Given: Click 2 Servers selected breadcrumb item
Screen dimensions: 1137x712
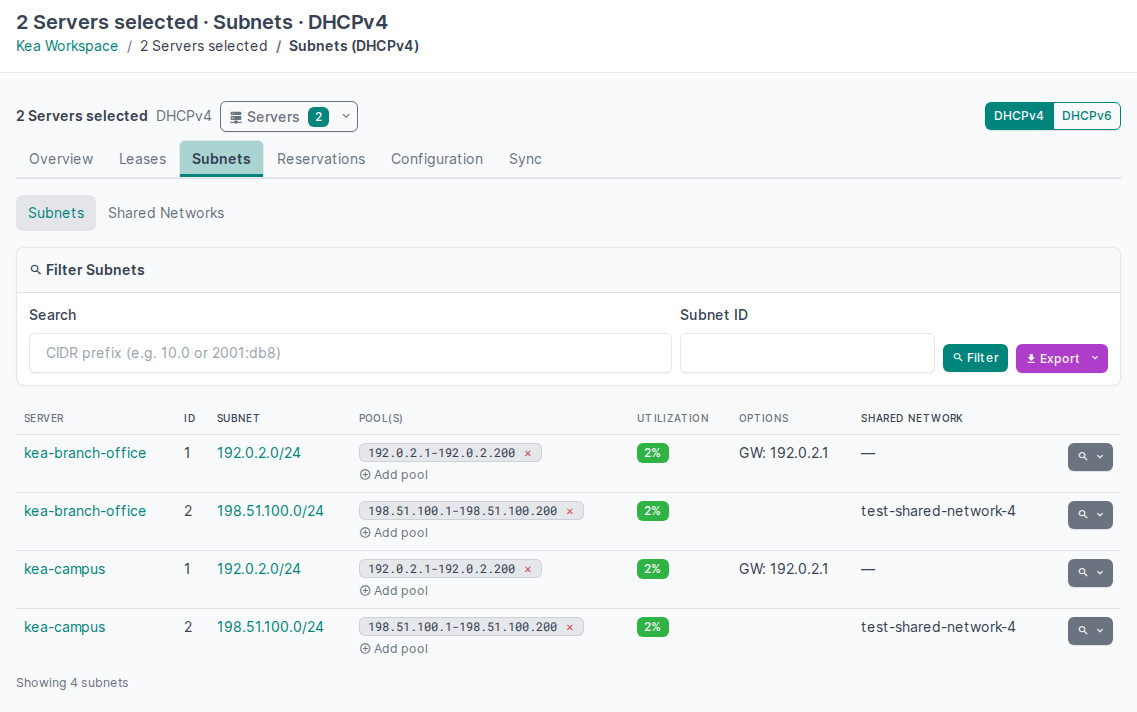Looking at the screenshot, I should pyautogui.click(x=204, y=46).
